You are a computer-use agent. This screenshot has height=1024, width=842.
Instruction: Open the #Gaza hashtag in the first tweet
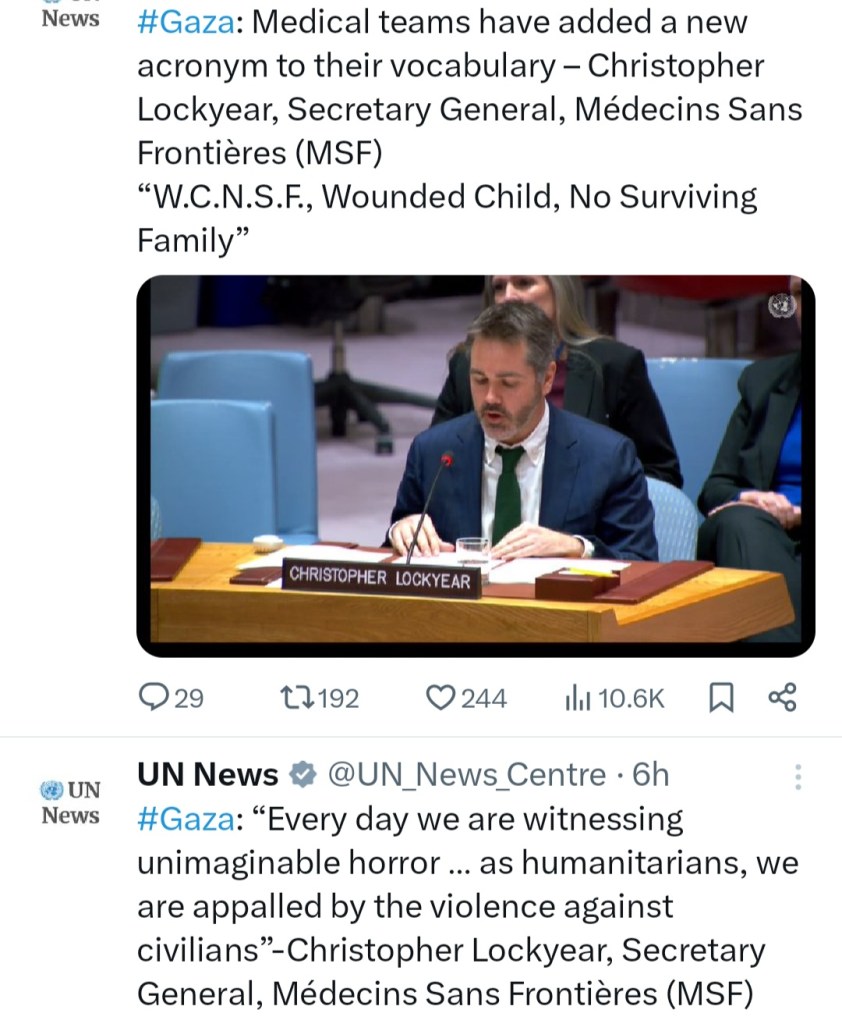coord(184,24)
